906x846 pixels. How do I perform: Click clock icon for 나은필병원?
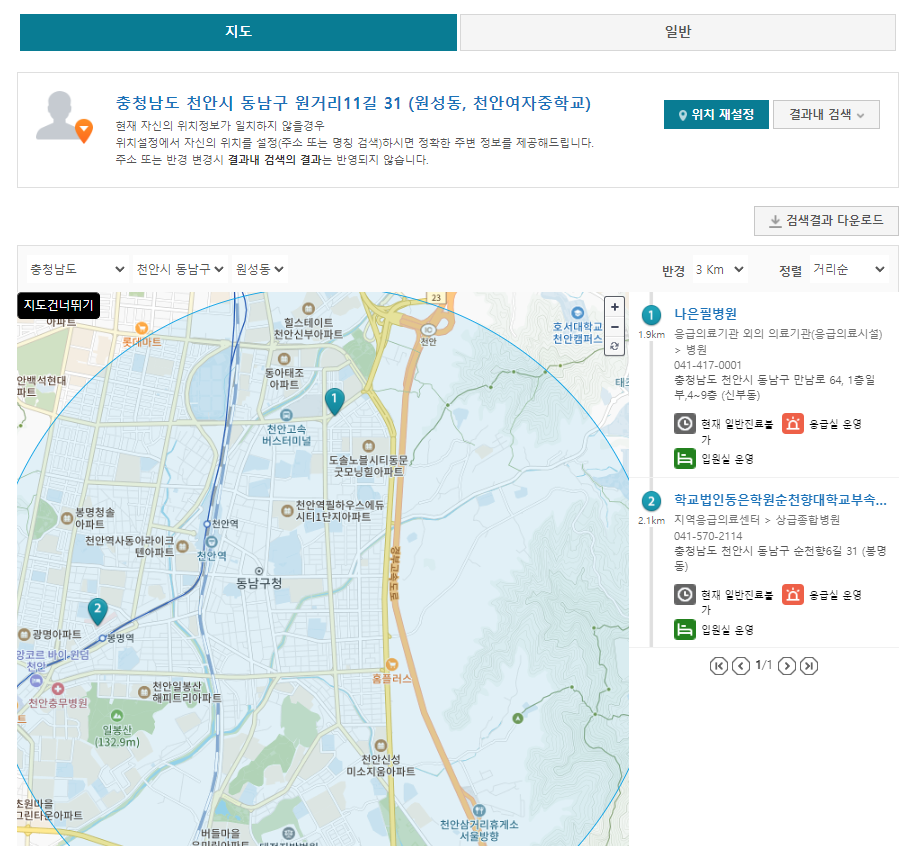[x=685, y=424]
